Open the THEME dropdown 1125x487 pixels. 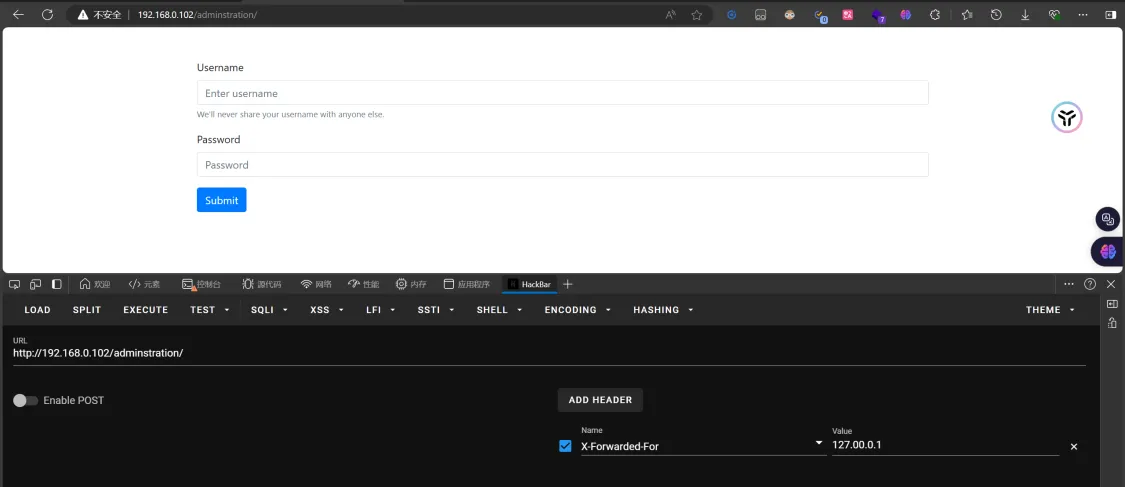pyautogui.click(x=1050, y=310)
